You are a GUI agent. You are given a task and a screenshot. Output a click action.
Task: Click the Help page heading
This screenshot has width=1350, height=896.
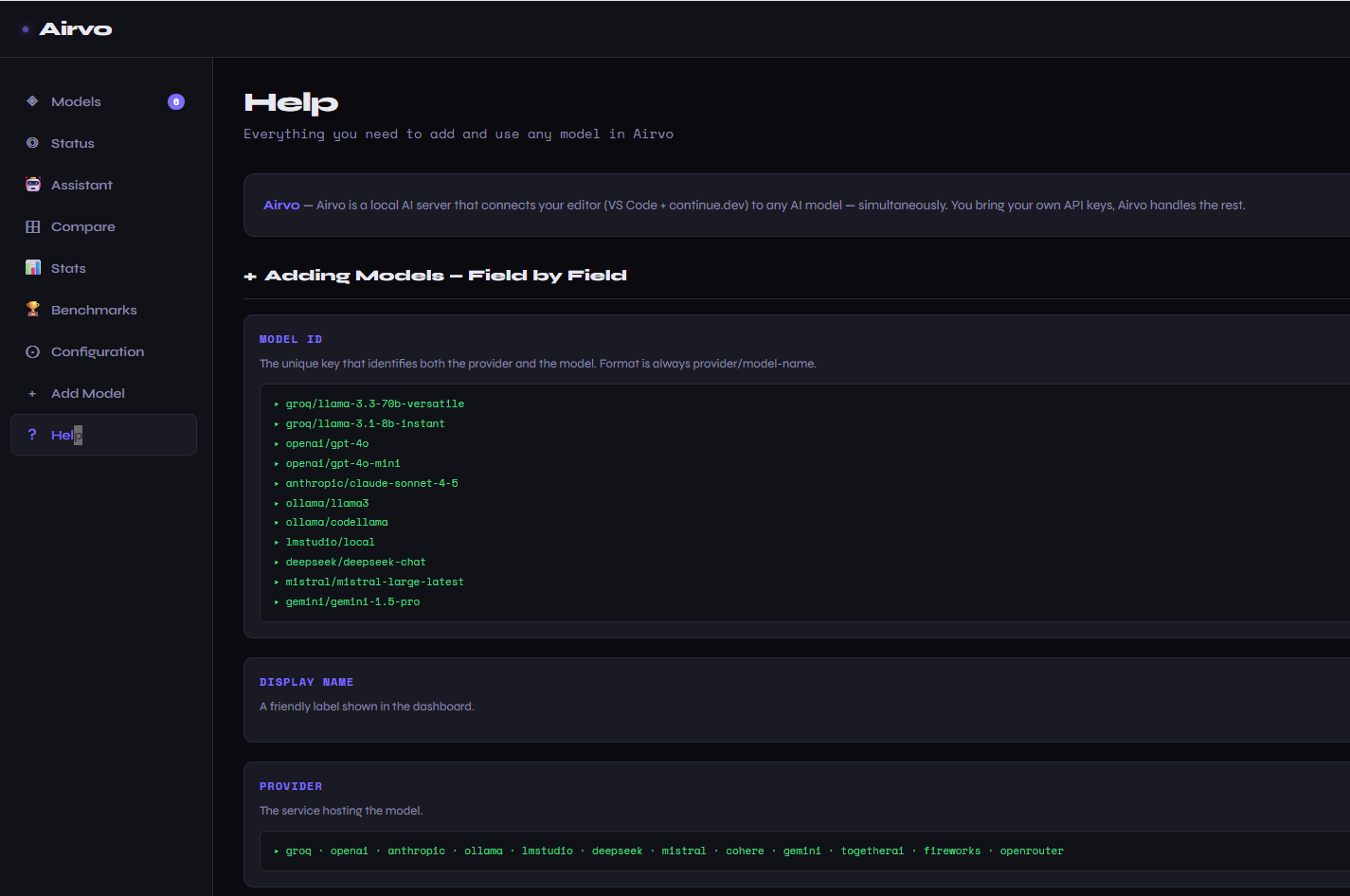point(291,103)
